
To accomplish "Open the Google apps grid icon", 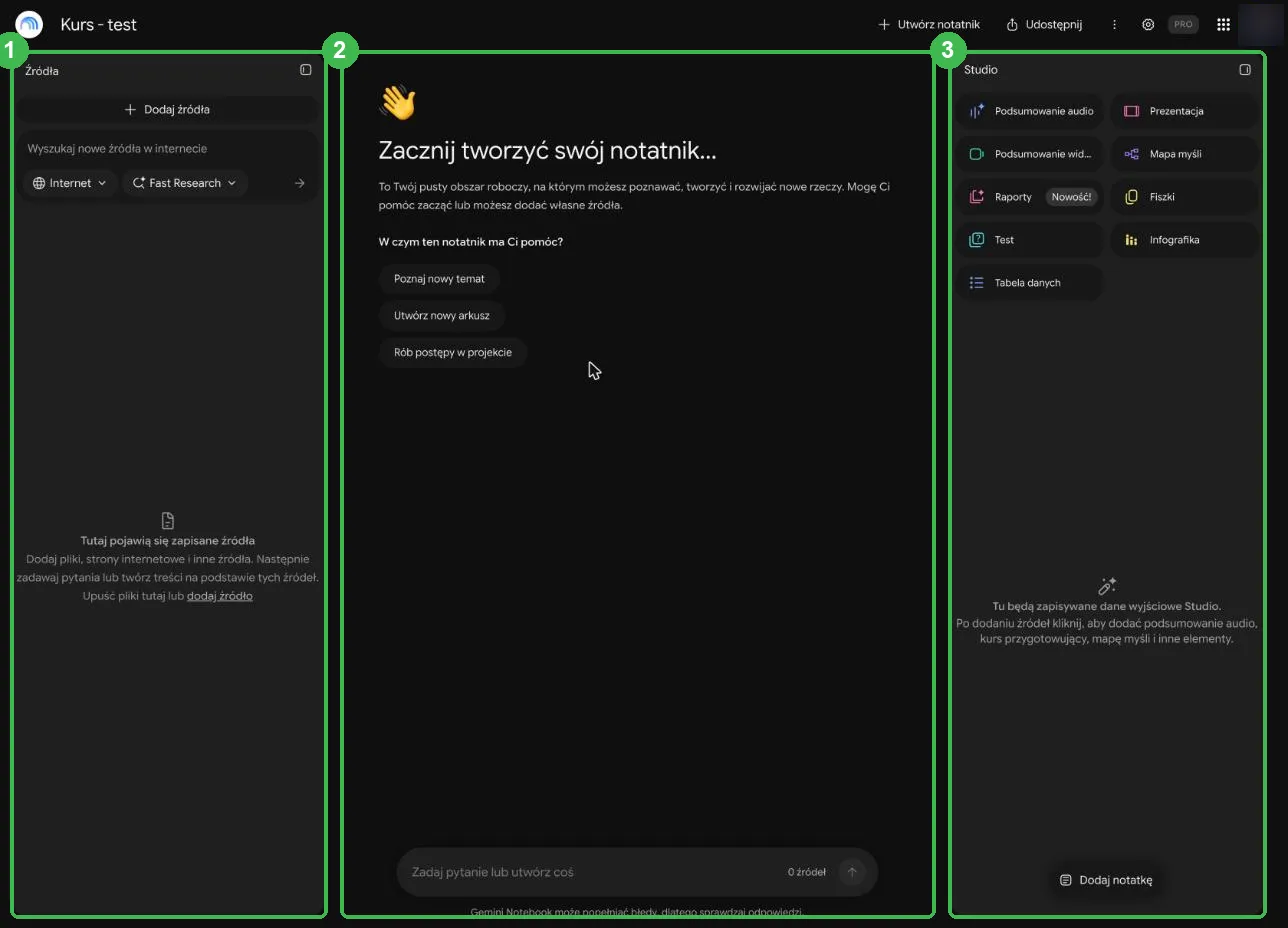I will 1223,25.
